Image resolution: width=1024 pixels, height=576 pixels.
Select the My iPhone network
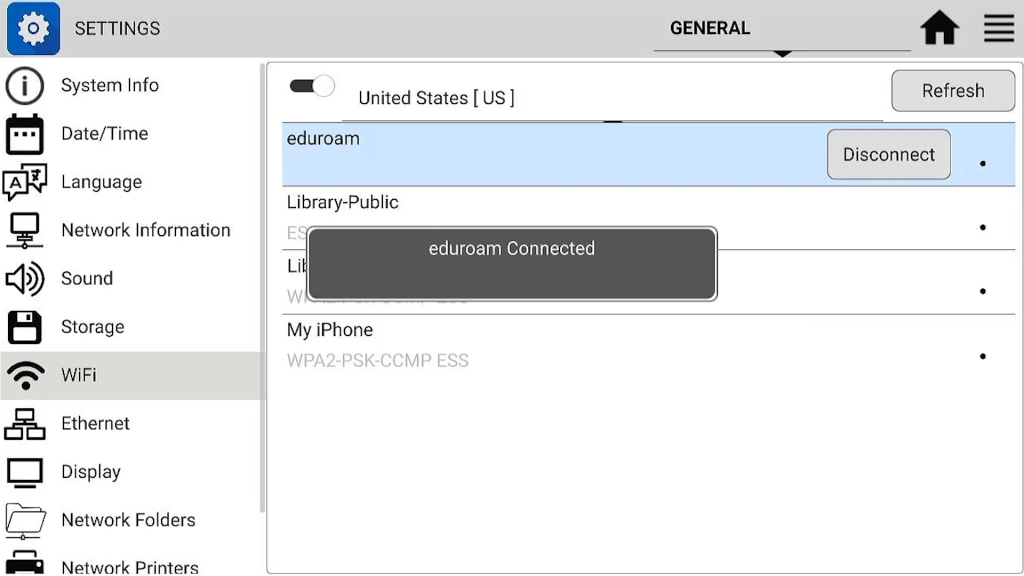(x=648, y=346)
